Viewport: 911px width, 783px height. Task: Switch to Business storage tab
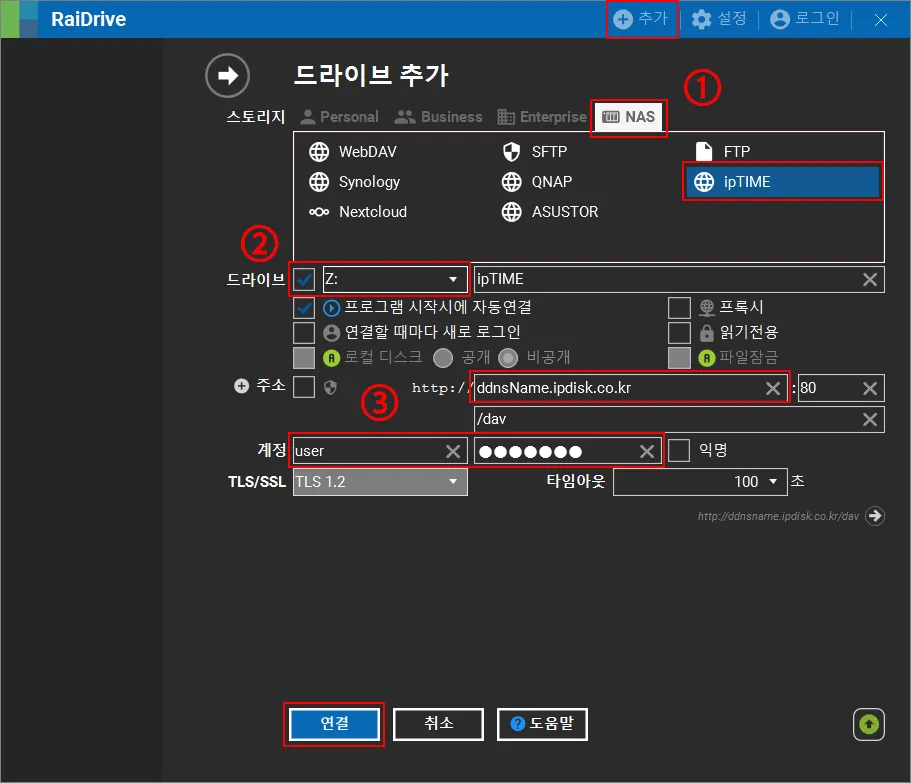pos(438,117)
